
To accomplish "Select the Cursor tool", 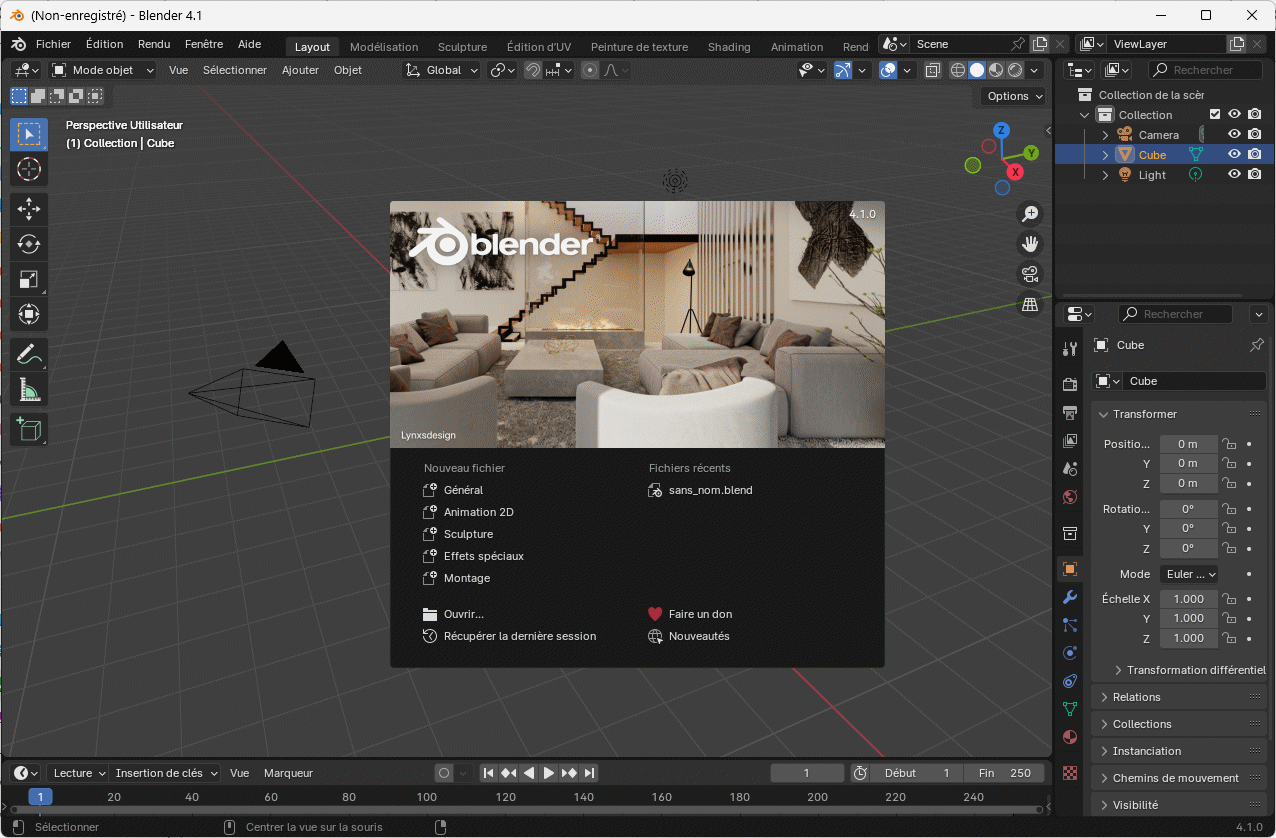I will [29, 169].
